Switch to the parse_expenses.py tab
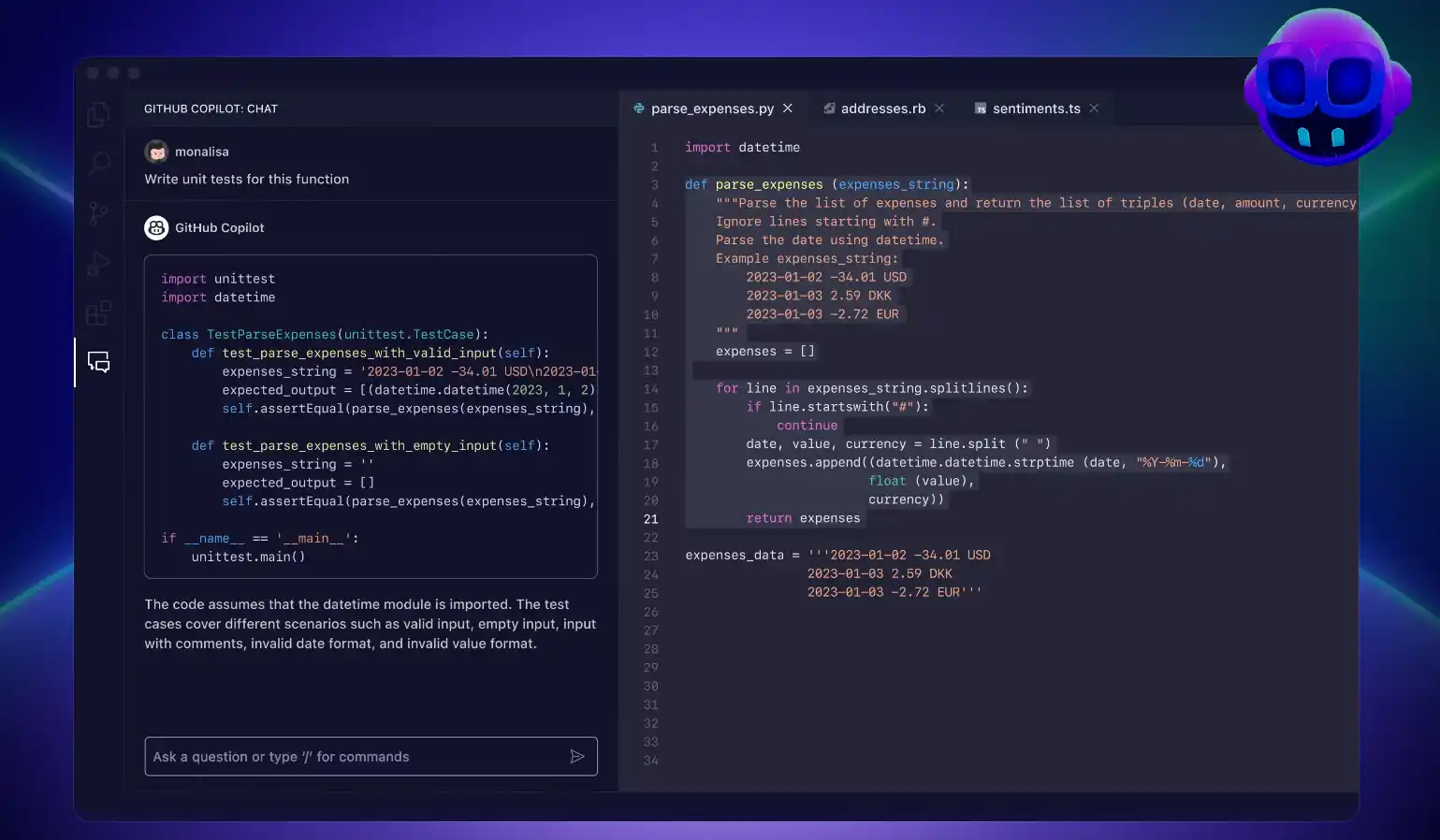This screenshot has height=840, width=1440. click(x=712, y=109)
